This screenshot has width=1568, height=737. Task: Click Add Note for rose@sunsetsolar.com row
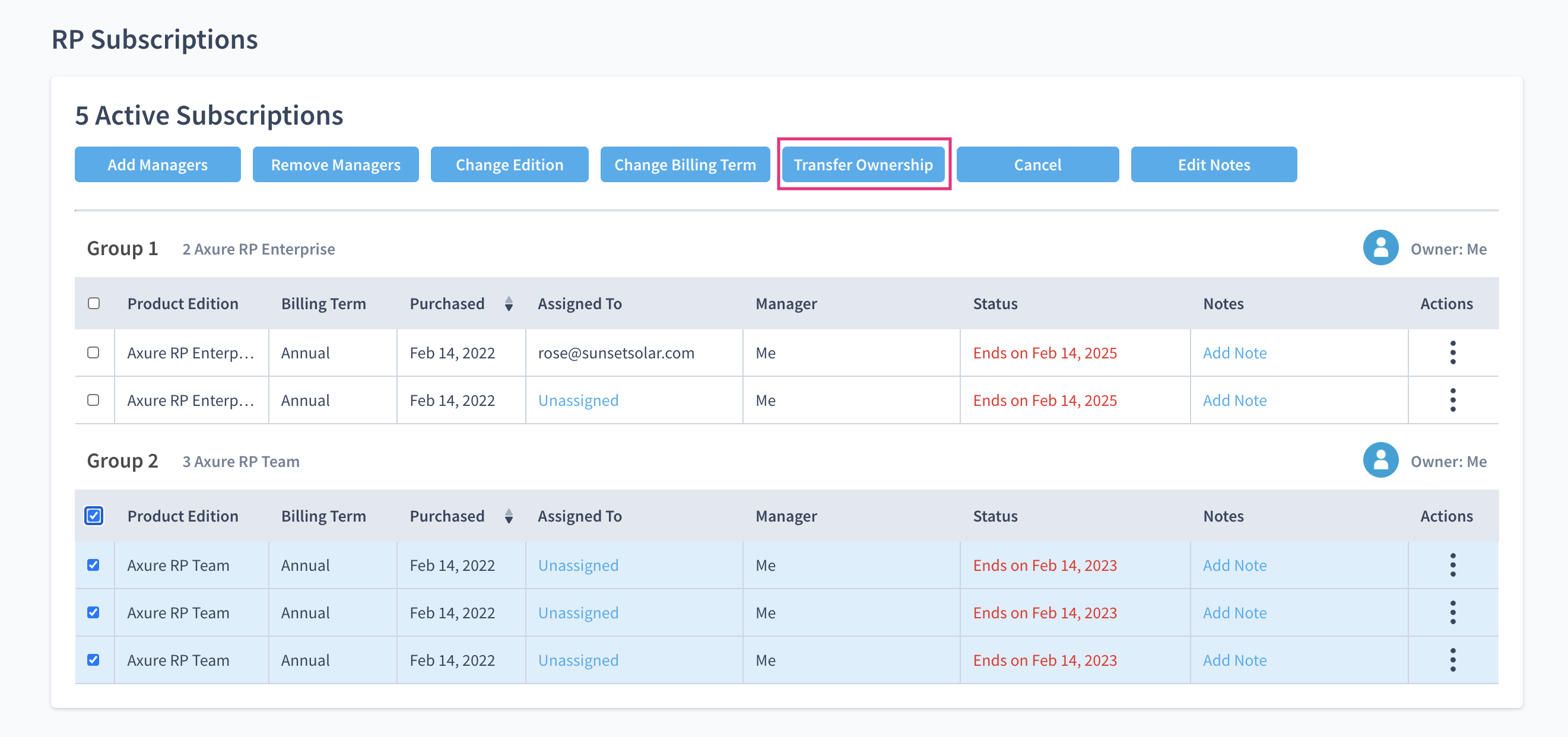[1234, 352]
